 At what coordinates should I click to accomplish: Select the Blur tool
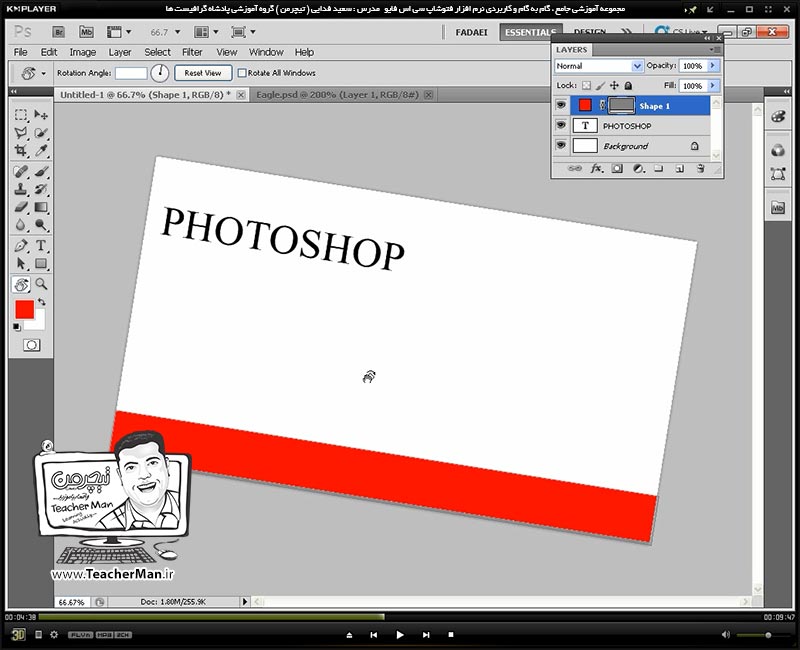[x=21, y=225]
